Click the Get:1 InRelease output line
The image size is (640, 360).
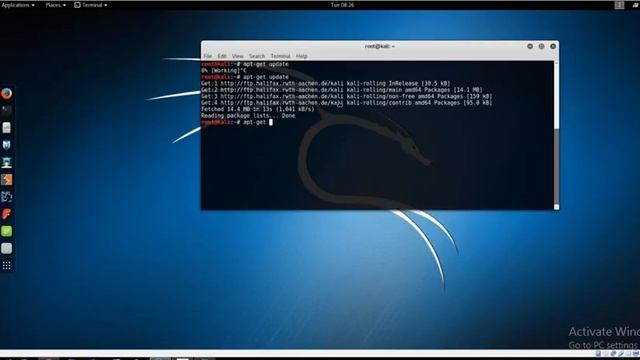pyautogui.click(x=325, y=83)
